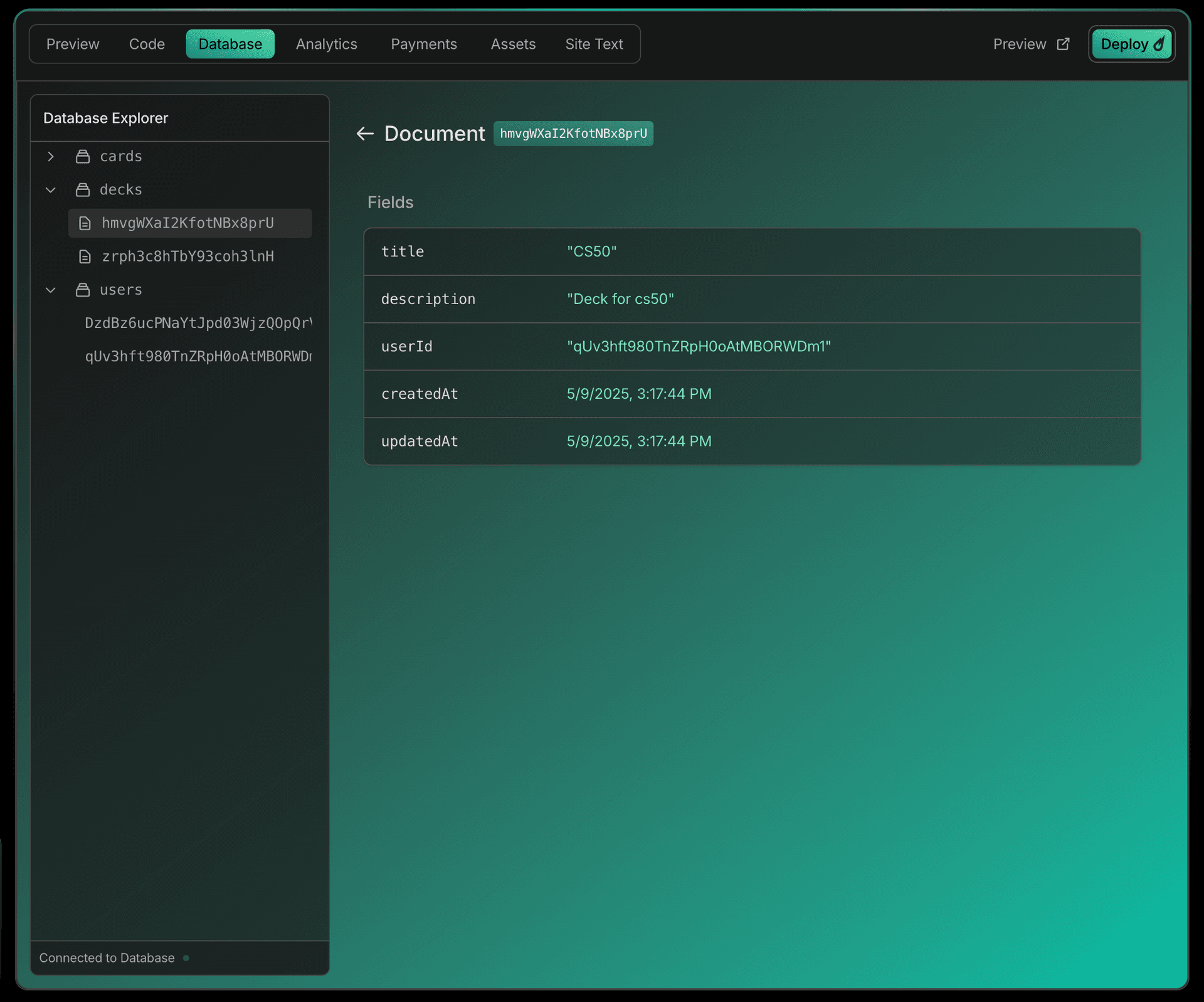Click the Fields section heading
Screen dimensions: 1204x1002
point(390,203)
